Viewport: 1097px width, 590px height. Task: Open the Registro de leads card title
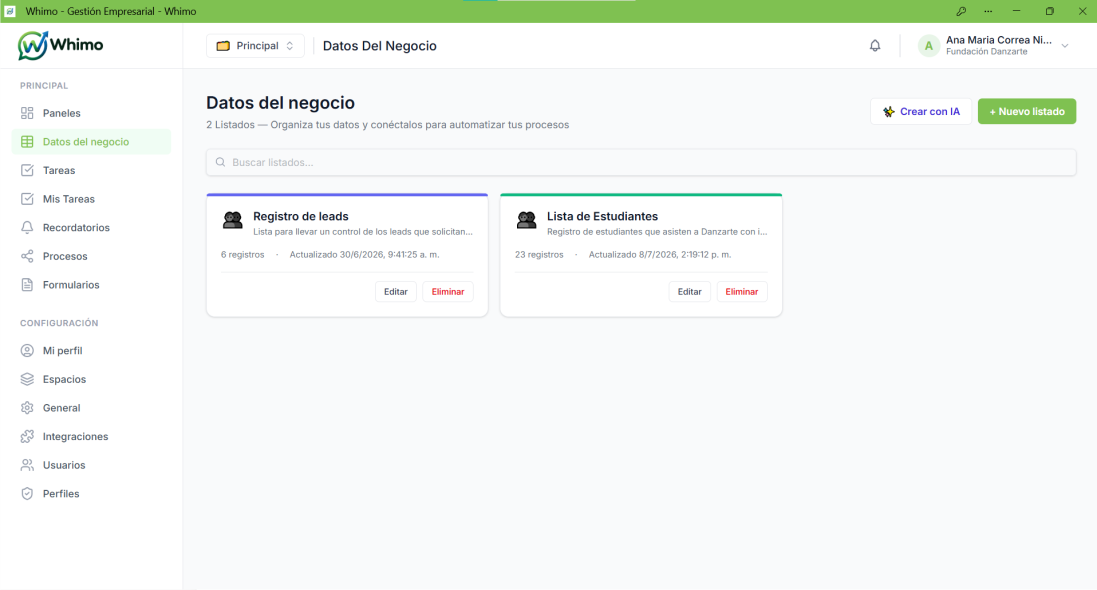(x=301, y=216)
